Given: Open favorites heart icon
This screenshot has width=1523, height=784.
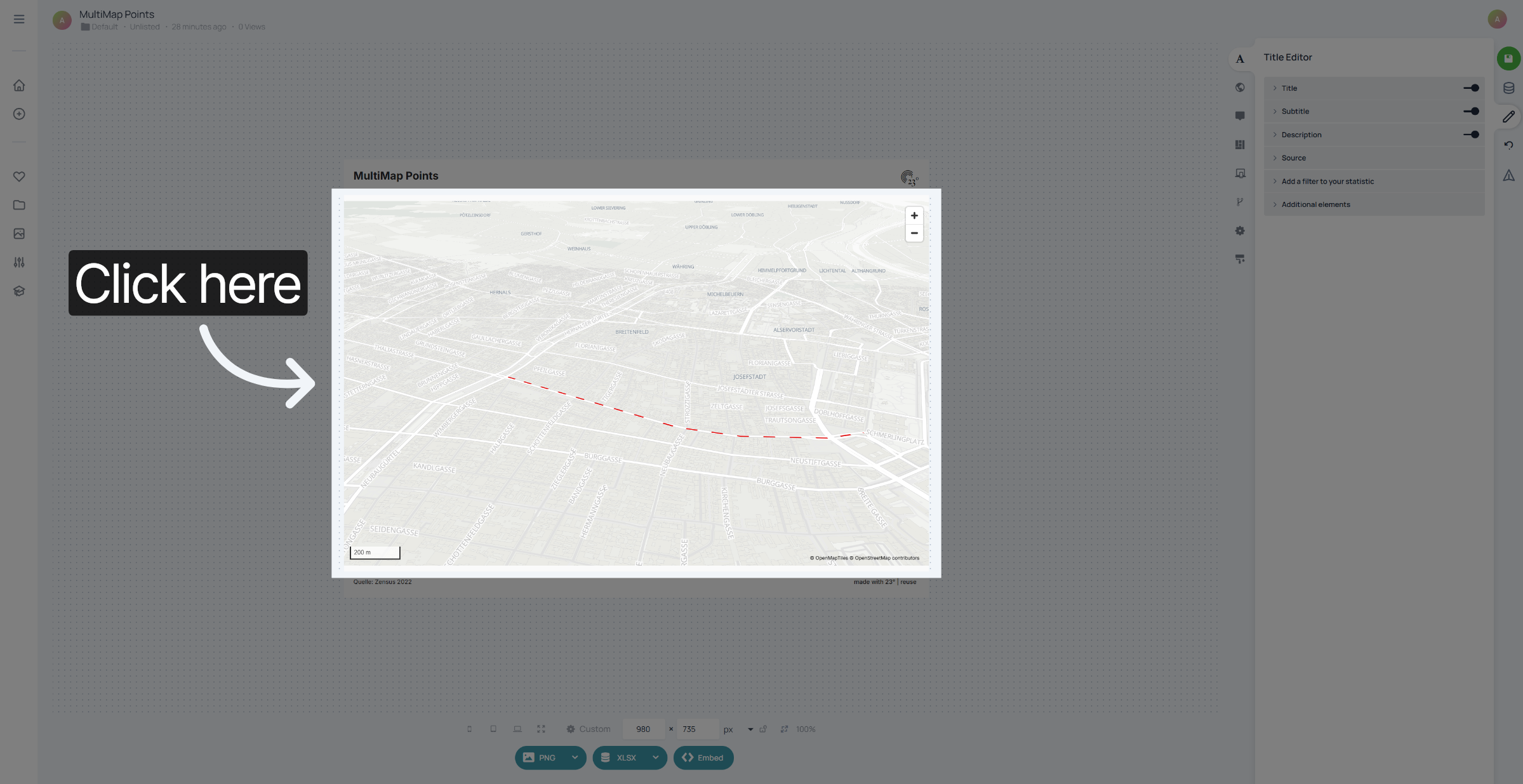Looking at the screenshot, I should point(19,176).
